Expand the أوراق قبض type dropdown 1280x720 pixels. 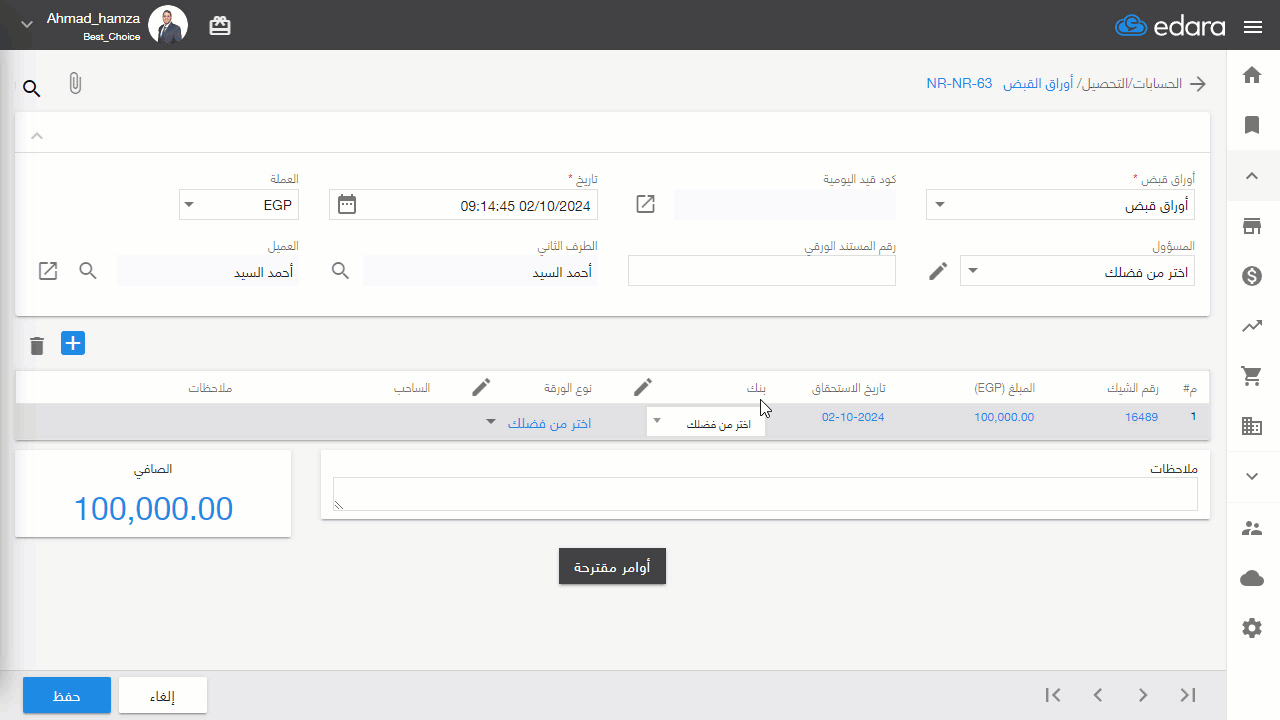click(1060, 205)
